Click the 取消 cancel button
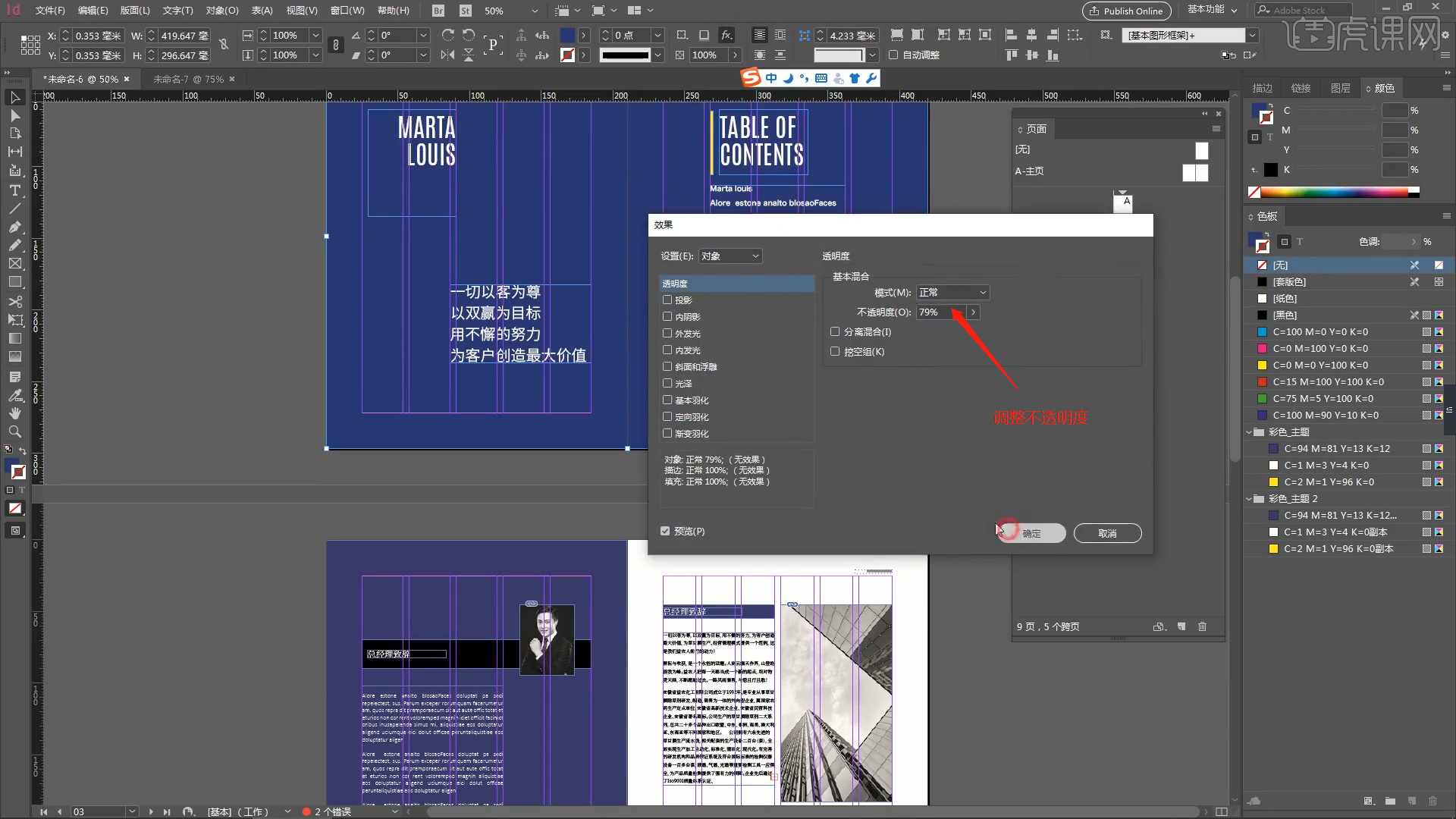Screen dimensions: 1456x819 pos(1107,533)
